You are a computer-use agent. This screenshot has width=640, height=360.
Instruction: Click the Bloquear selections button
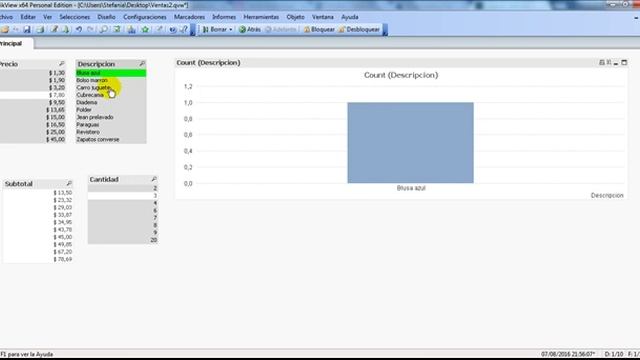319,29
